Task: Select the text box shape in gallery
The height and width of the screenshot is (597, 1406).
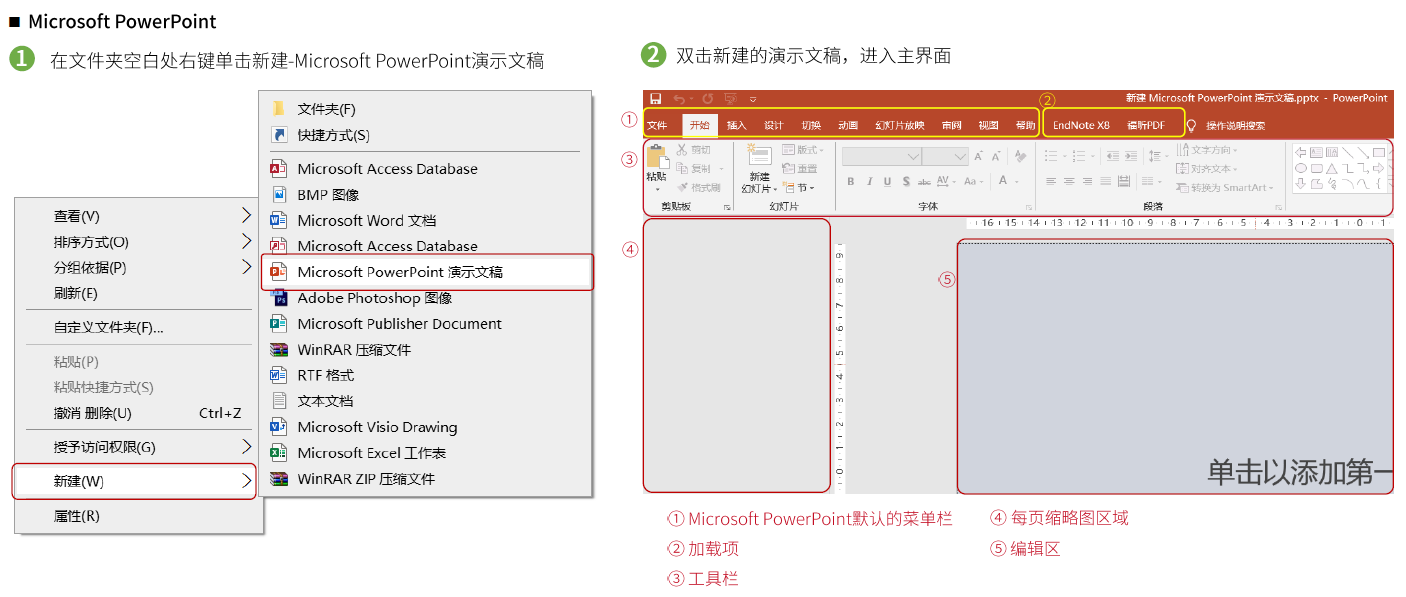Action: coord(1317,152)
